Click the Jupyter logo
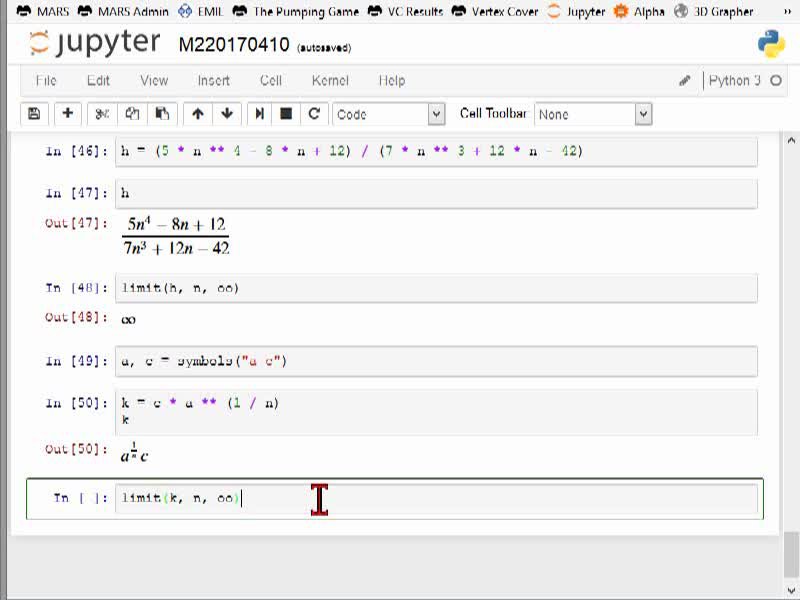 tap(95, 43)
